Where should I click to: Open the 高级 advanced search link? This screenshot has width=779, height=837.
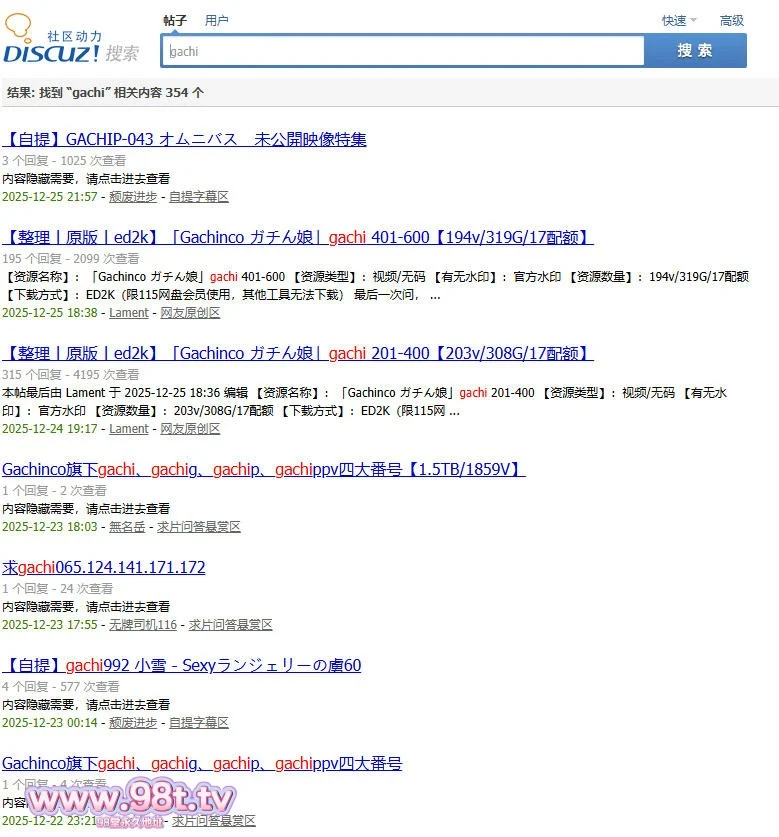click(731, 20)
